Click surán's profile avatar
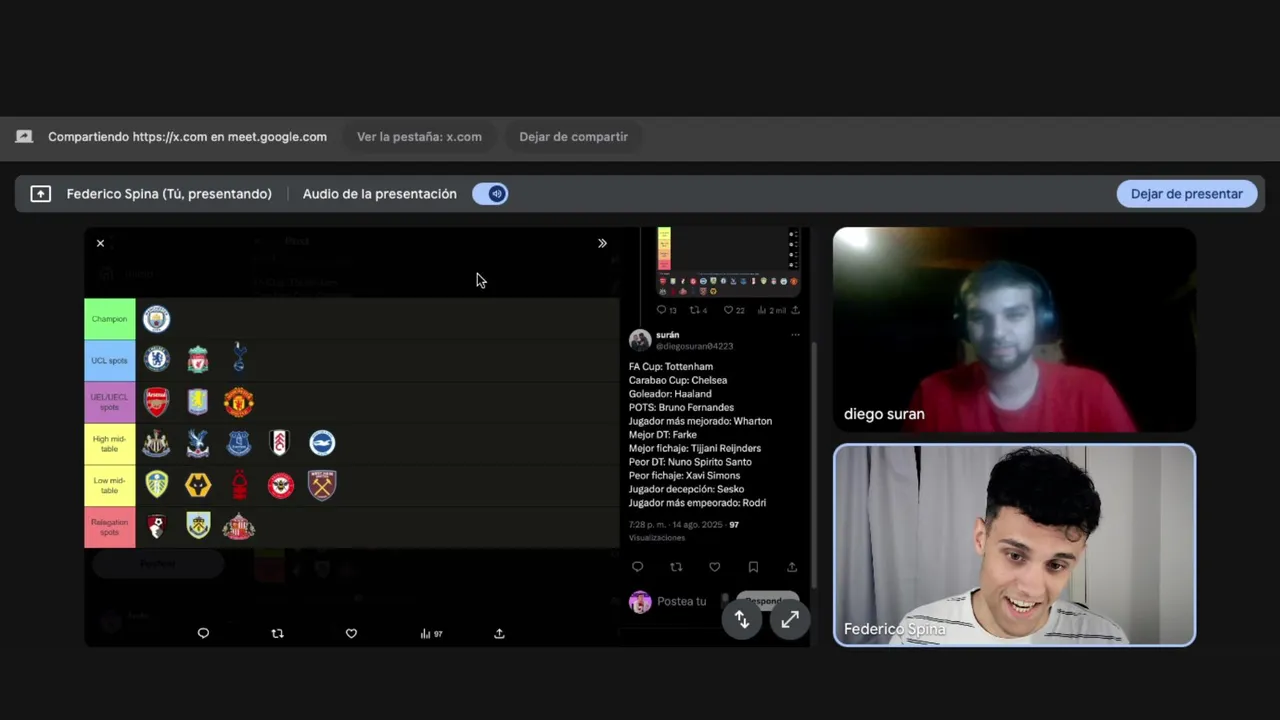The width and height of the screenshot is (1280, 720). click(x=640, y=340)
